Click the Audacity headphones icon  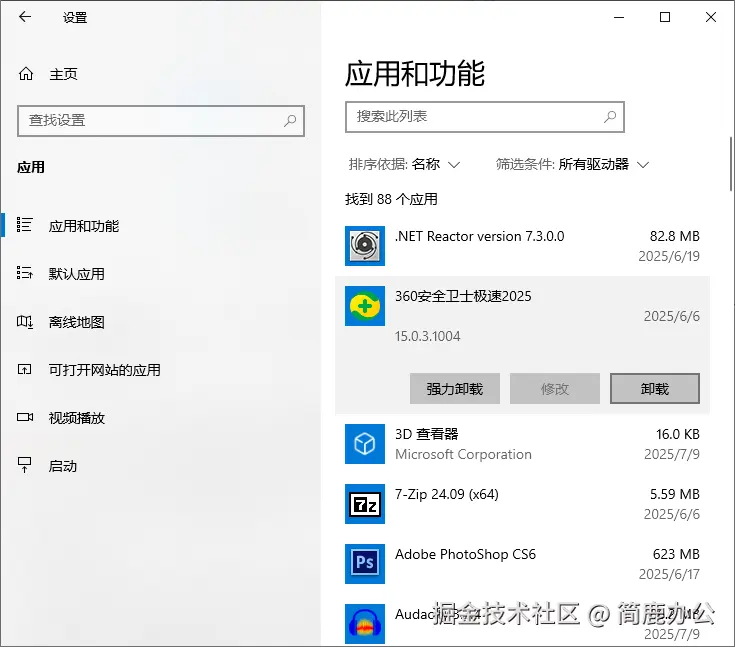365,624
